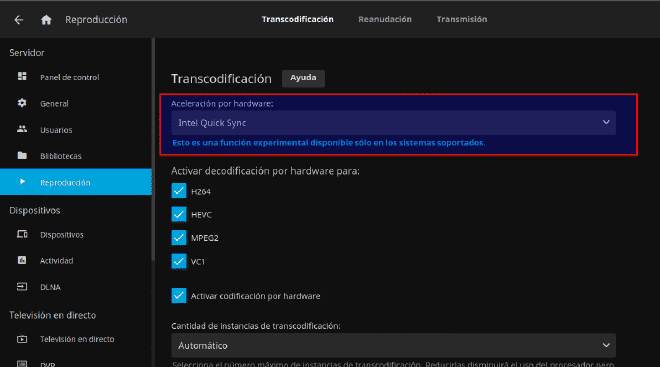
Task: Click the Usuarios people icon
Action: [x=22, y=129]
